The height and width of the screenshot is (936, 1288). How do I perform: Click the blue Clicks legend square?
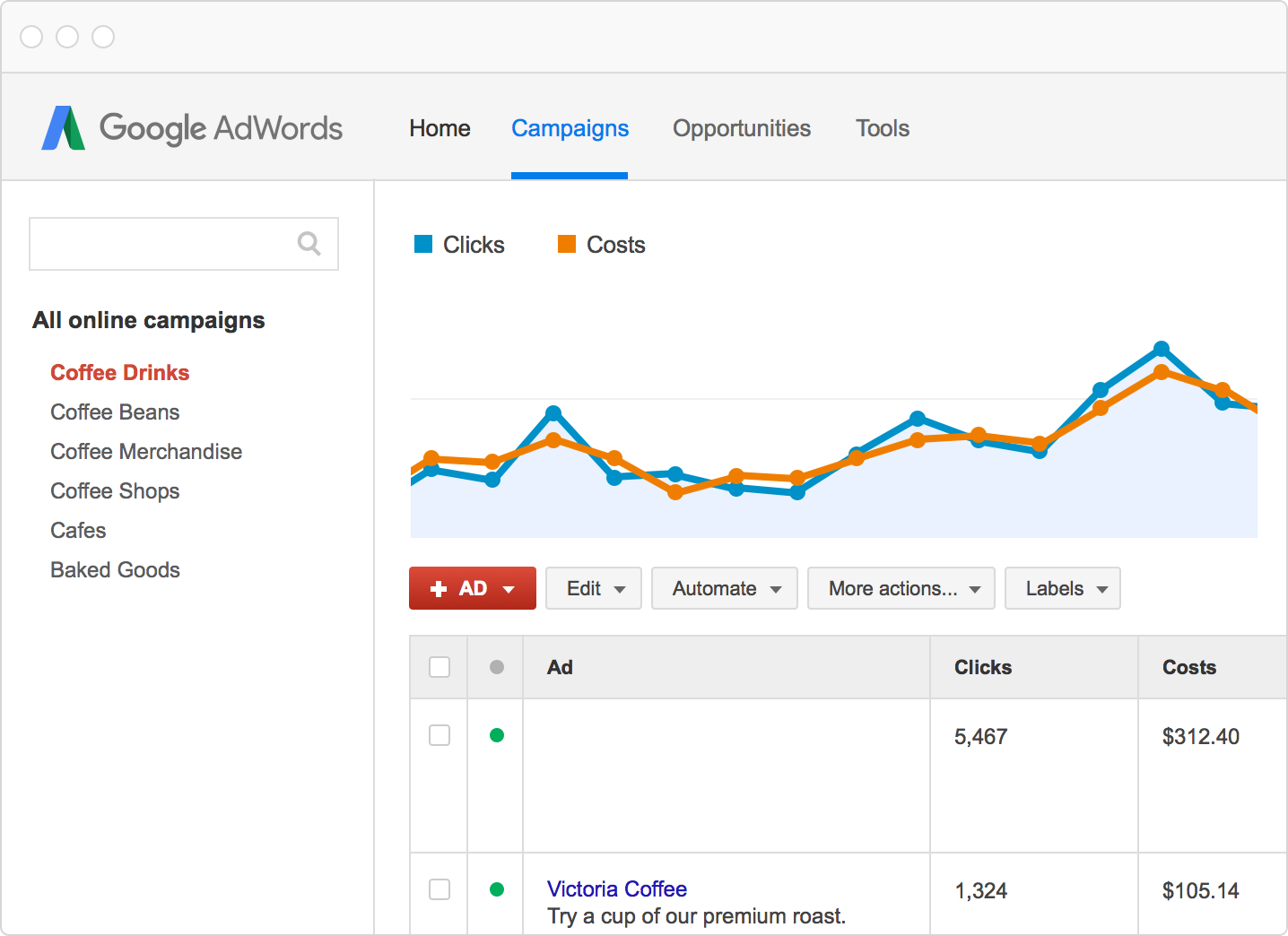click(422, 243)
